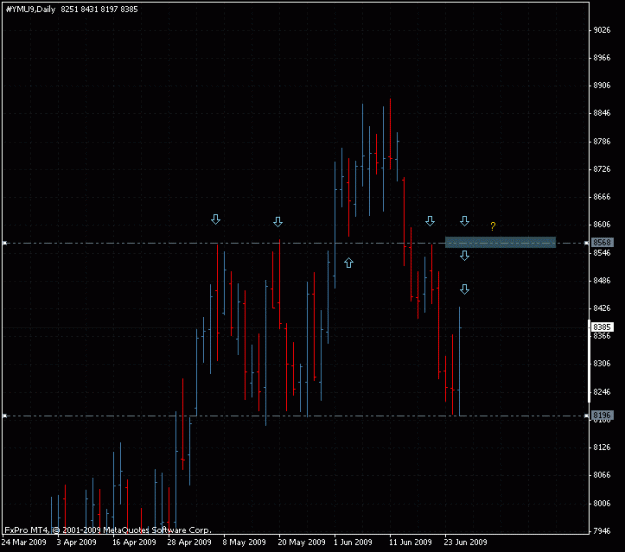The width and height of the screenshot is (625, 552).
Task: Click the 8568 price label on axis
Action: coord(602,242)
